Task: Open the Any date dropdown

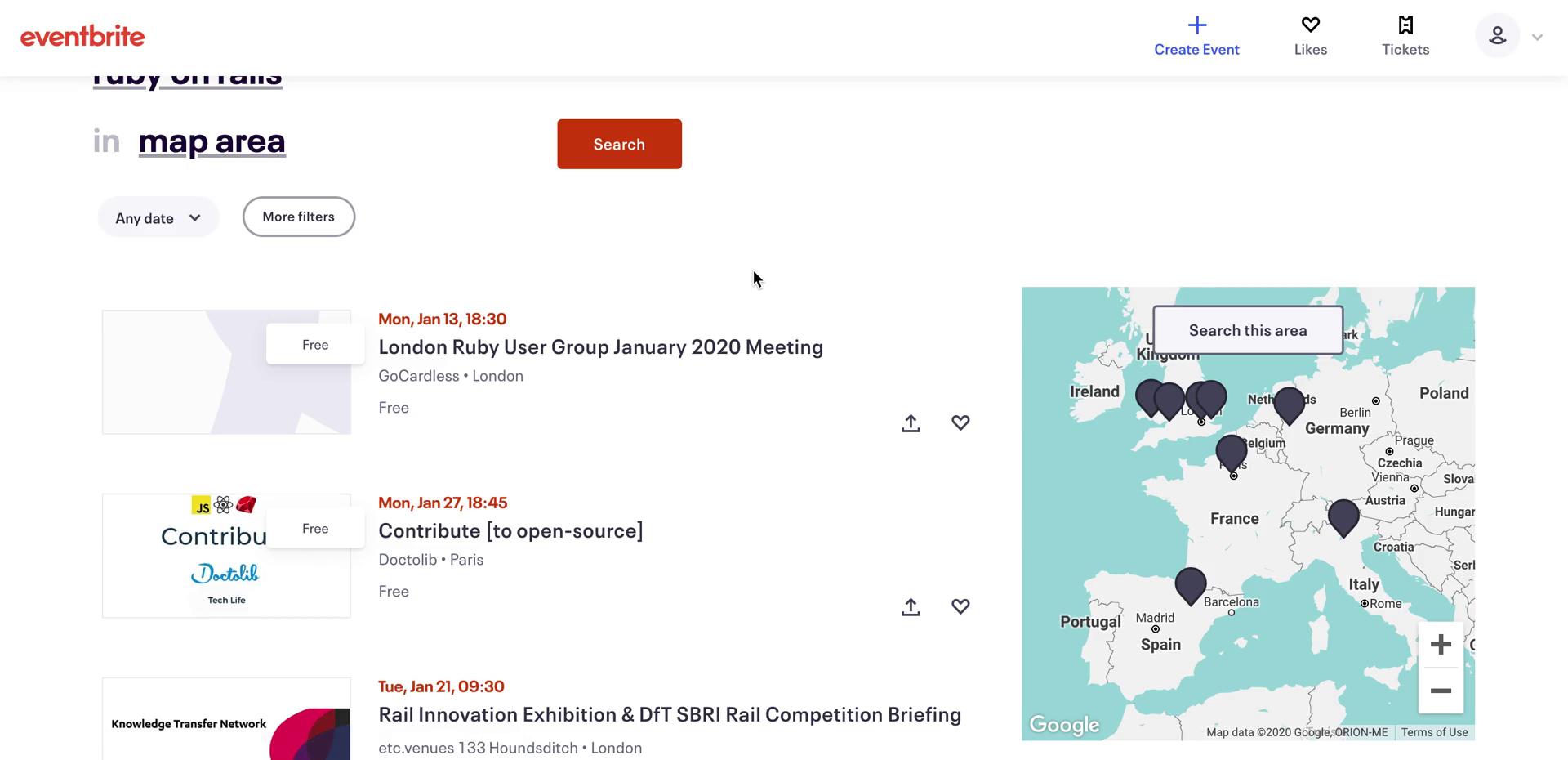Action: (158, 217)
